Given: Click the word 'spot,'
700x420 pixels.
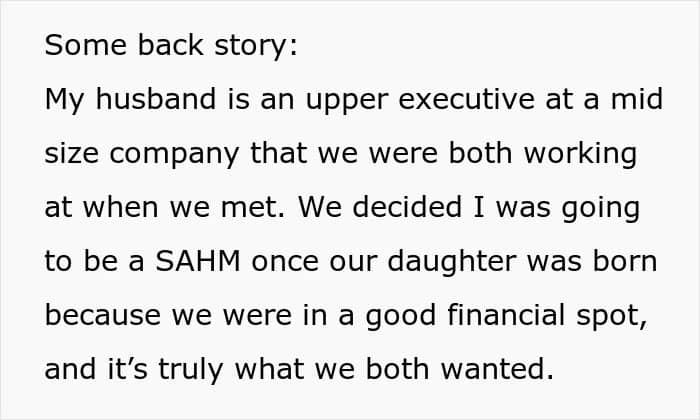Looking at the screenshot, I should pyautogui.click(x=612, y=316).
